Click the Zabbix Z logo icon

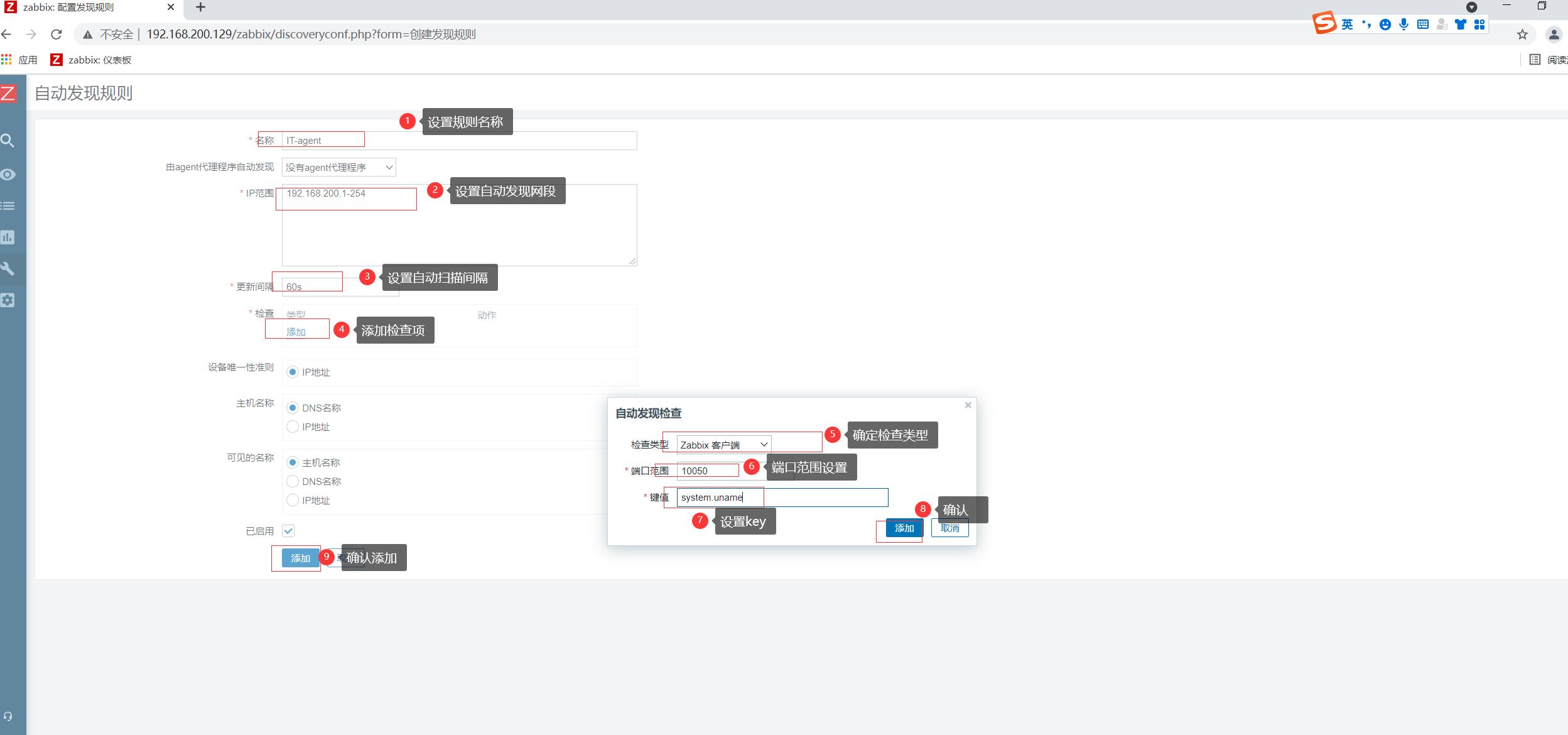tap(11, 93)
